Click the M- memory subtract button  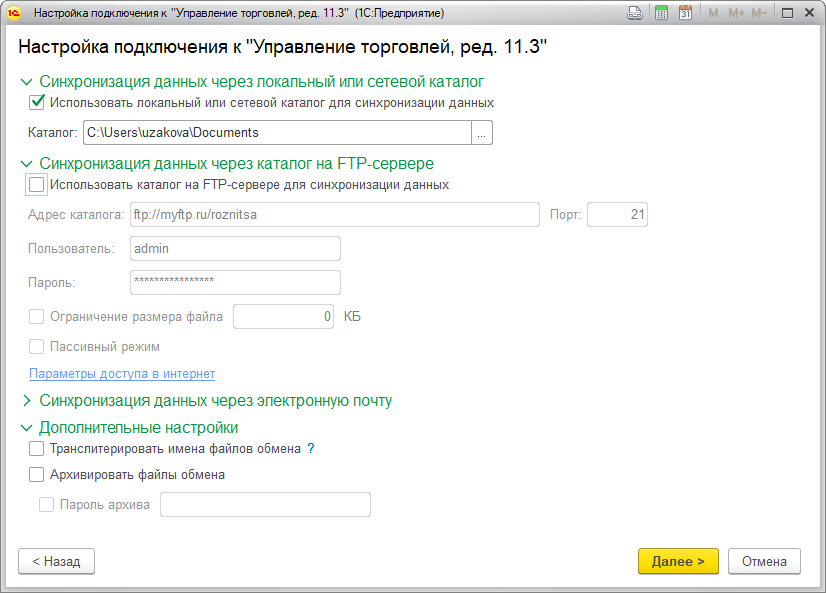(x=759, y=13)
